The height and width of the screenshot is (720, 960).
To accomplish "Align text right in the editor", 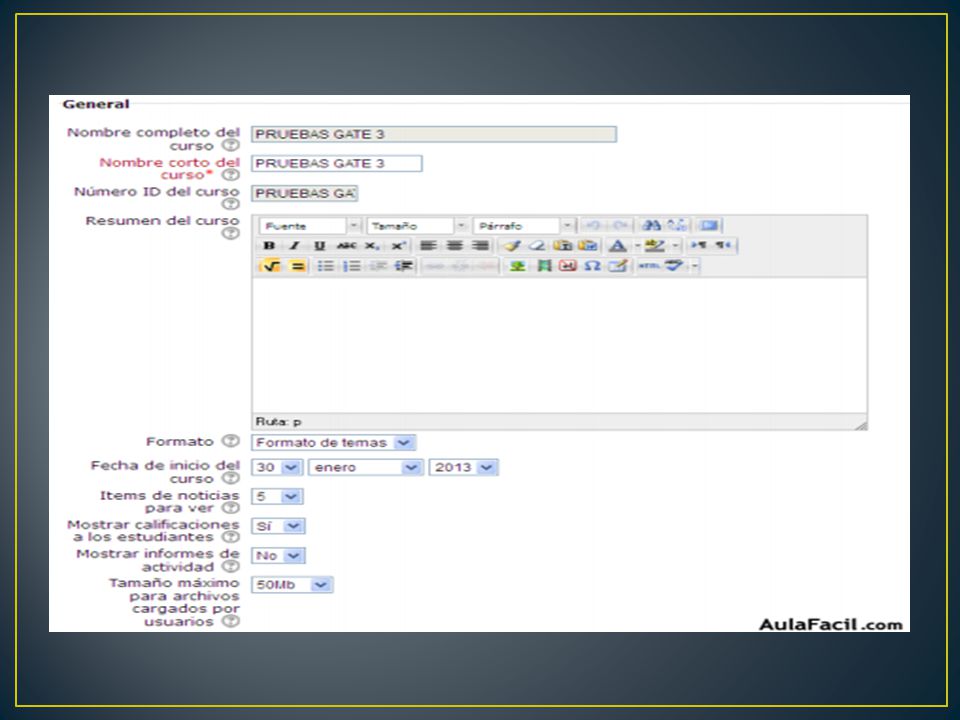I will 480,246.
